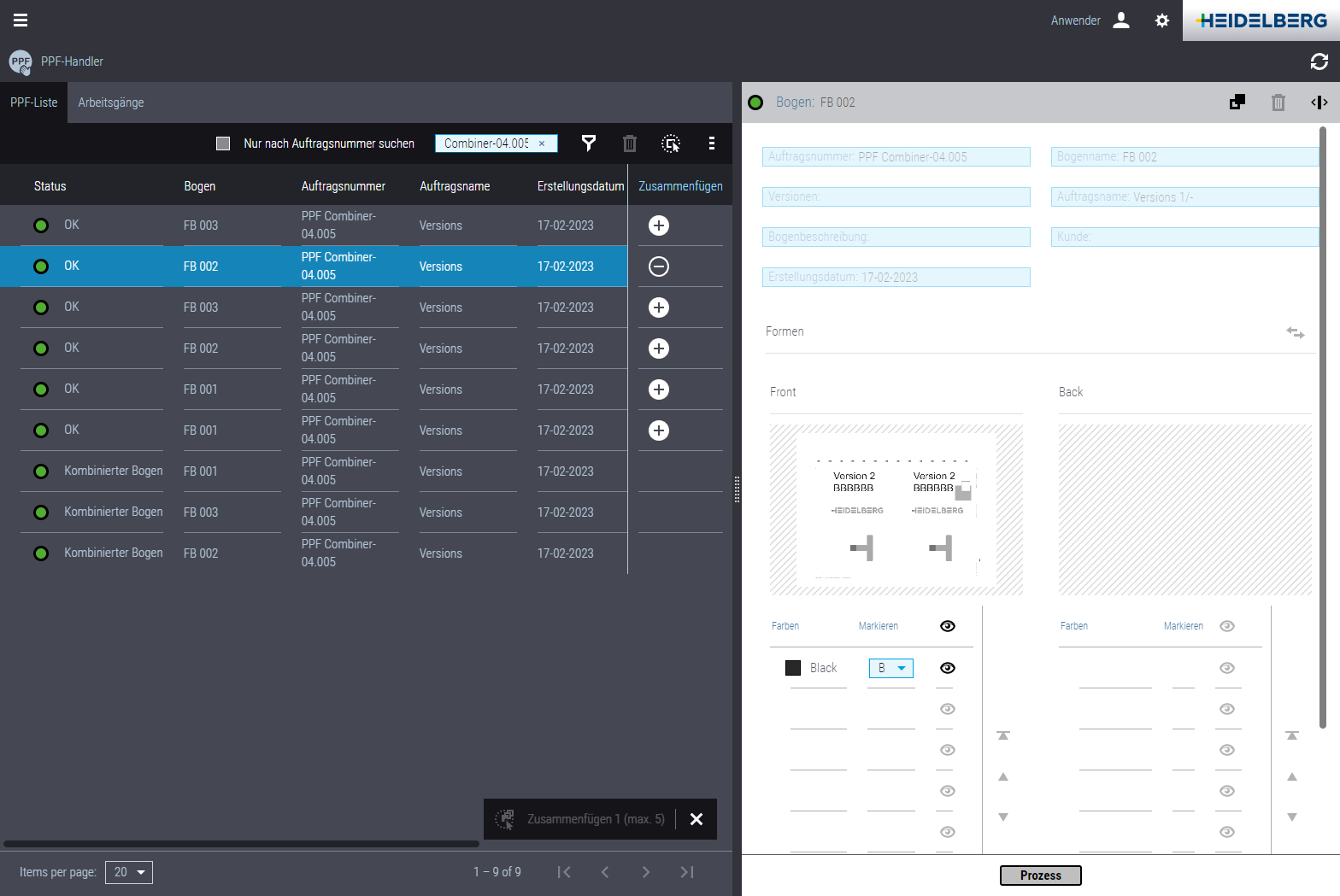Image resolution: width=1340 pixels, height=896 pixels.
Task: Collapse the Bogen detail panel splitter icon
Action: point(1319,102)
